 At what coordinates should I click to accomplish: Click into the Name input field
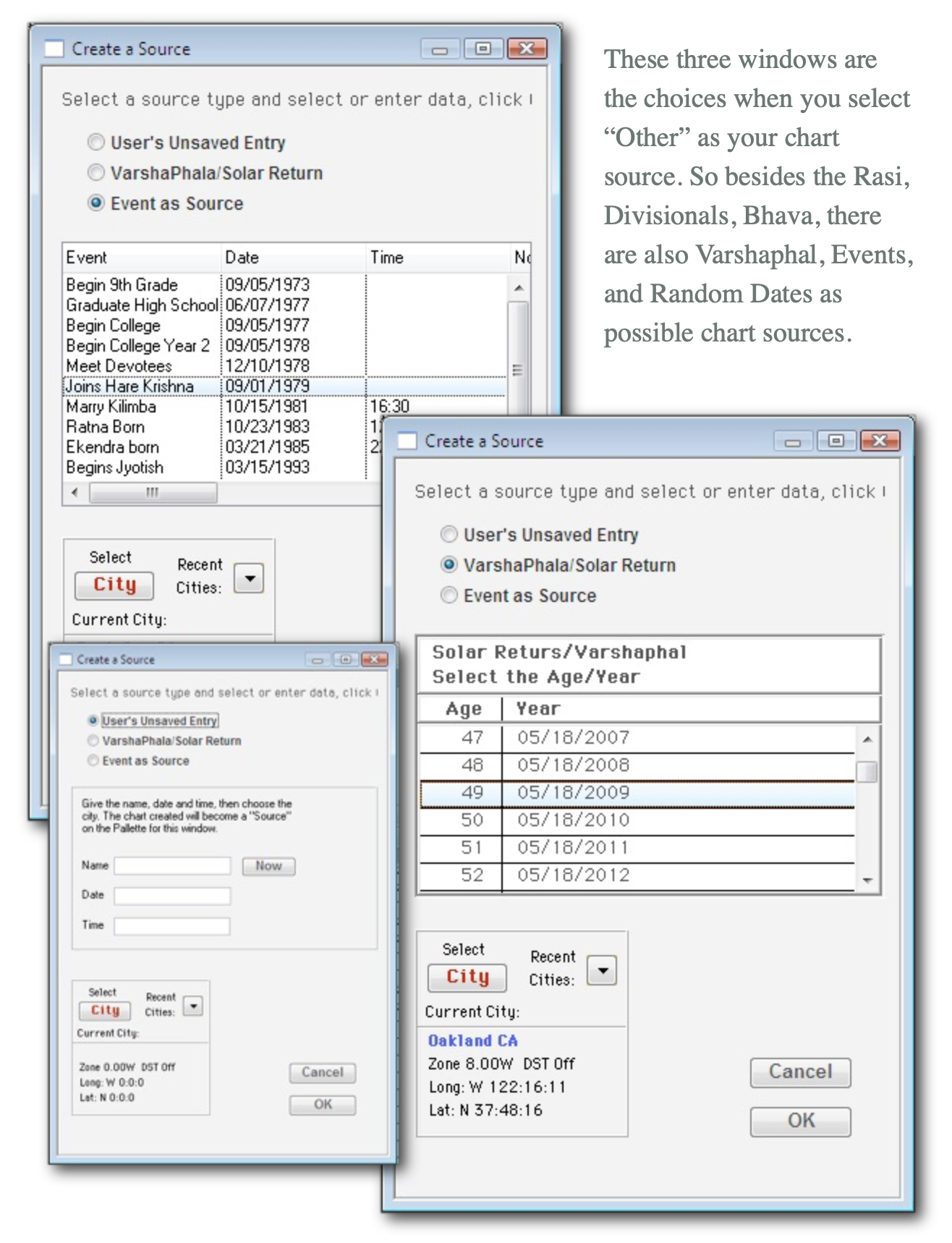pyautogui.click(x=172, y=865)
